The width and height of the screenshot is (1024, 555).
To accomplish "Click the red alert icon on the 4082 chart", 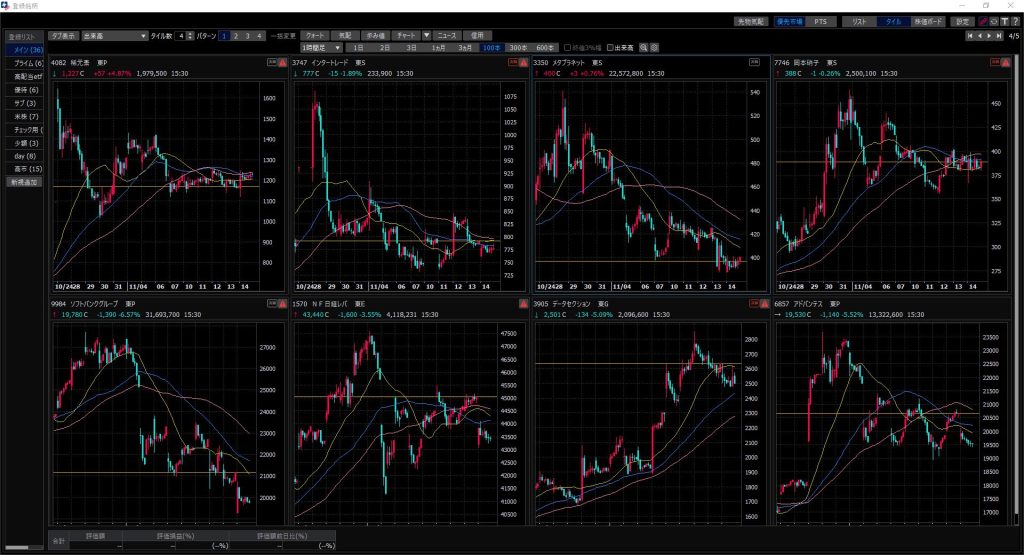I will tap(282, 62).
